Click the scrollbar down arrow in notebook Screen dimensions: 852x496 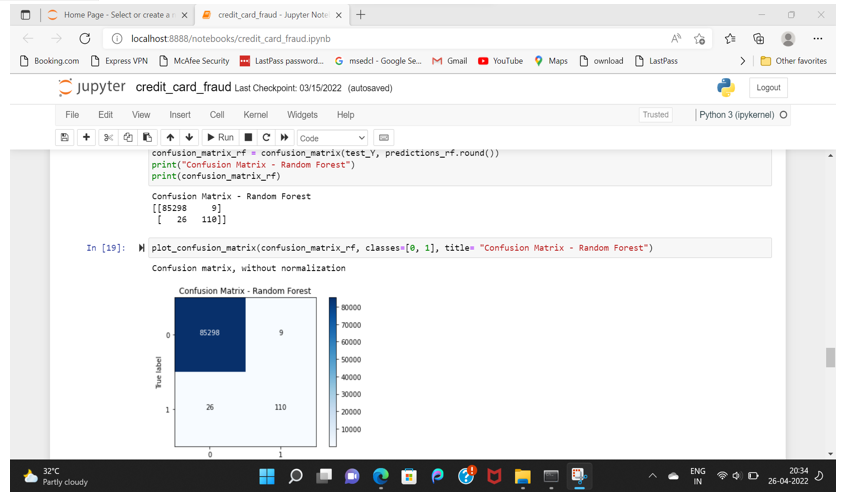[830, 454]
